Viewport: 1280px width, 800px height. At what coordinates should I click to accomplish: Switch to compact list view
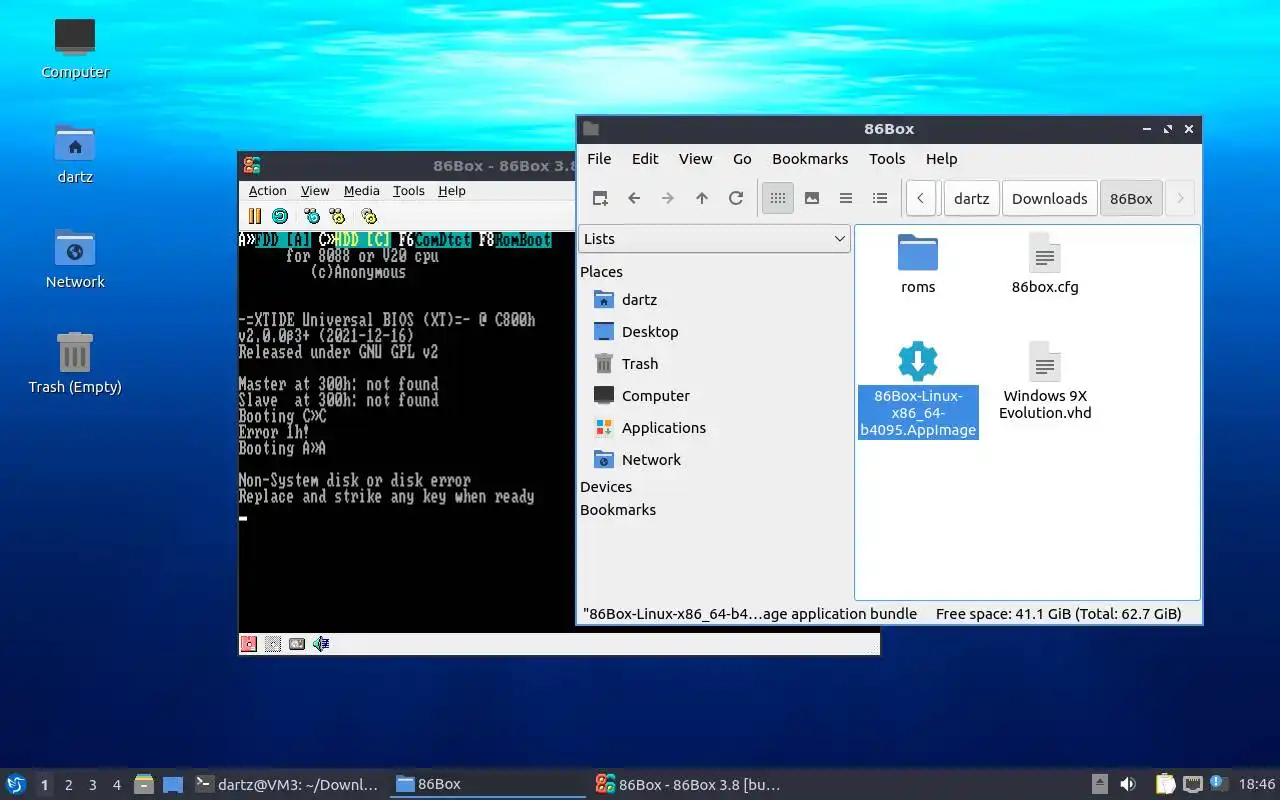pos(846,198)
